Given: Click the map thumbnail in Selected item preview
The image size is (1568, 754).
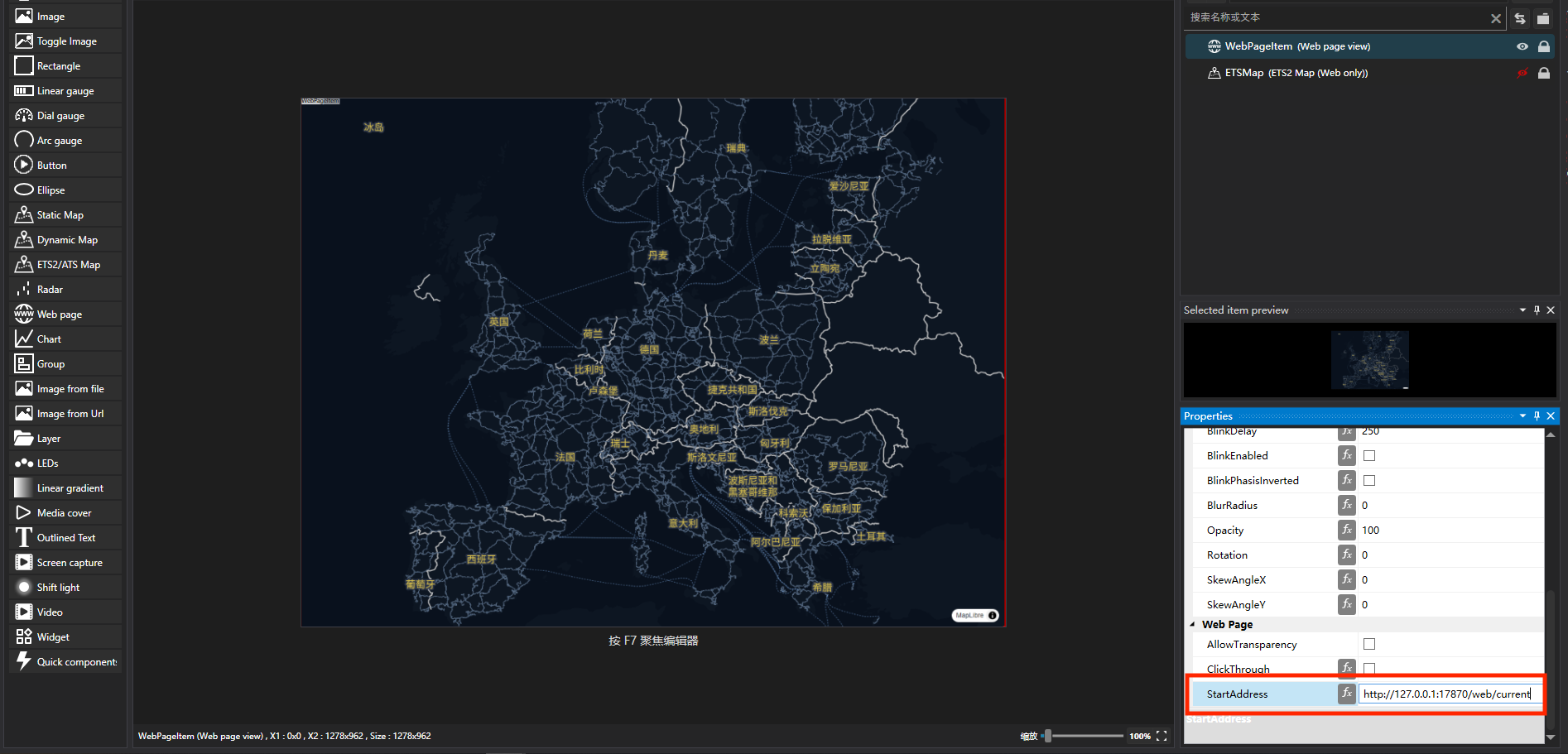Looking at the screenshot, I should (x=1370, y=360).
